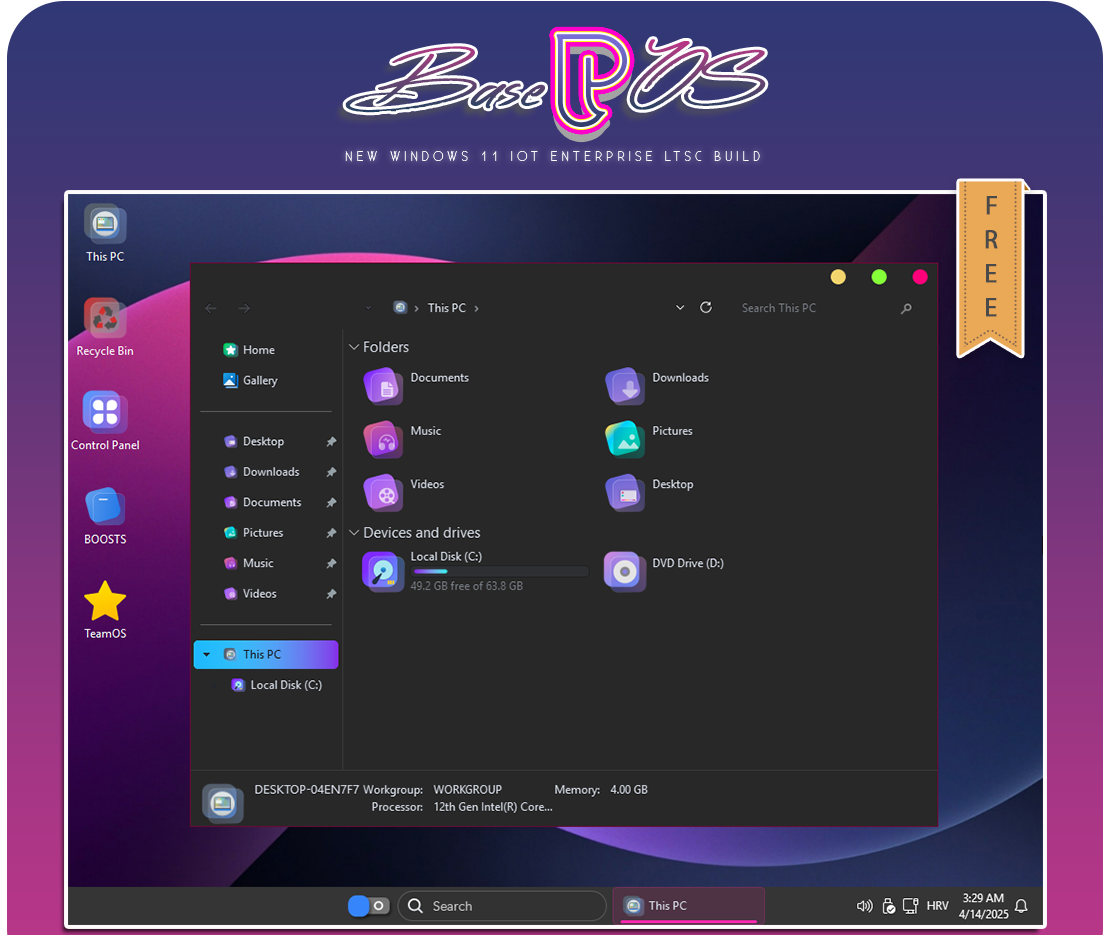Click the security icon in system tray
Image resolution: width=1110 pixels, height=935 pixels.
tap(888, 906)
